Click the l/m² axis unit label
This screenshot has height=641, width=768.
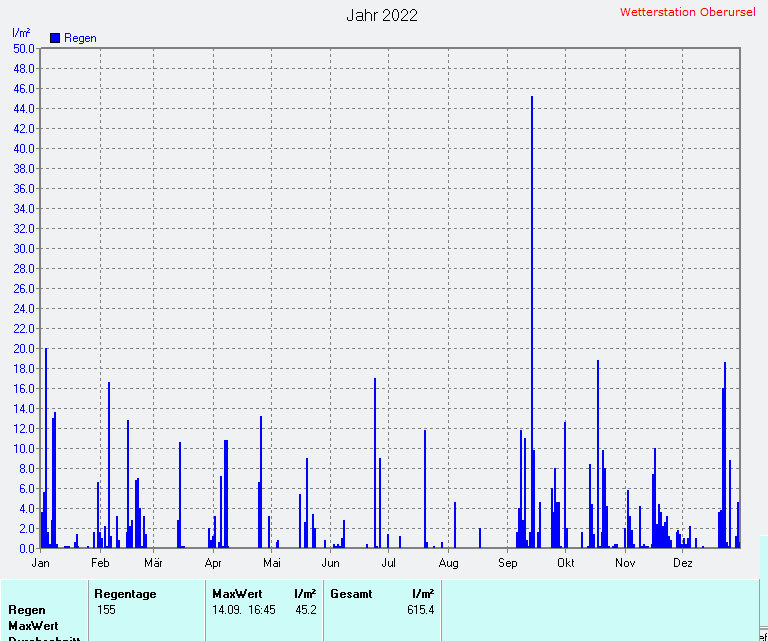(21, 33)
